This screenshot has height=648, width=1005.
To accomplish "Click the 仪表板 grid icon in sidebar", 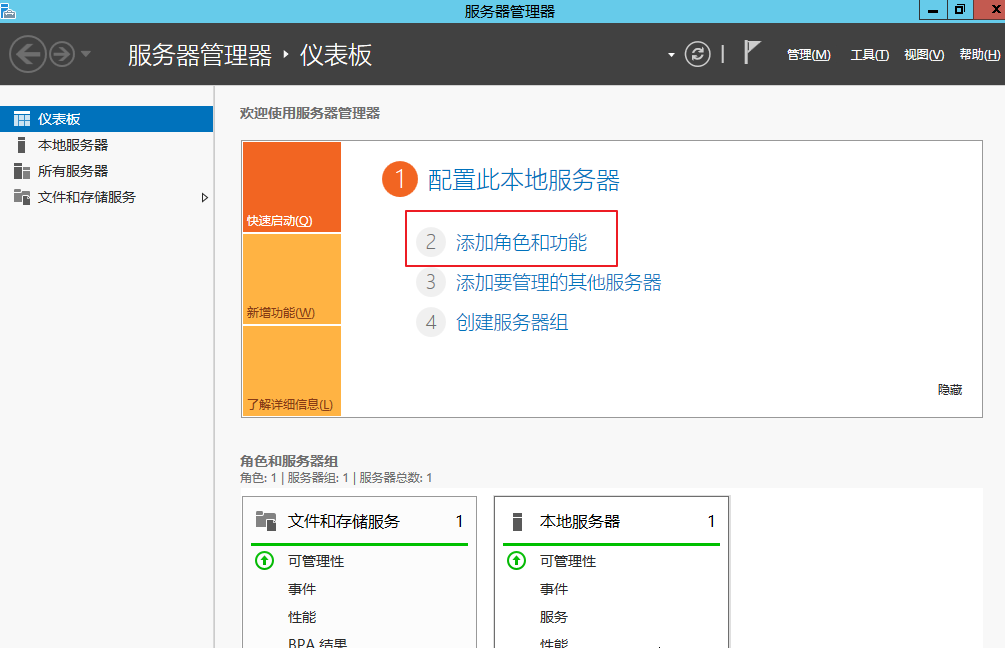I will pos(22,119).
